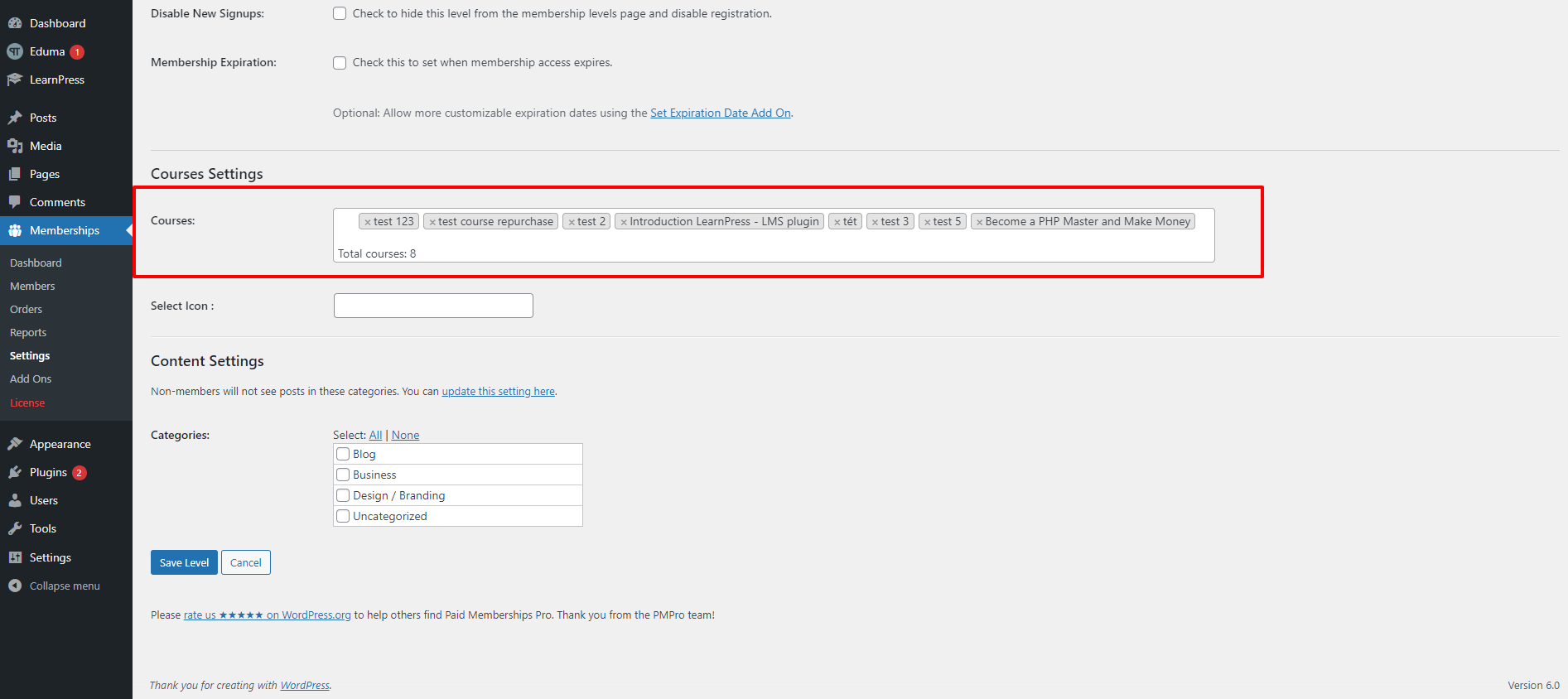
Task: Remove the 'test 3' course tag
Action: [x=875, y=222]
